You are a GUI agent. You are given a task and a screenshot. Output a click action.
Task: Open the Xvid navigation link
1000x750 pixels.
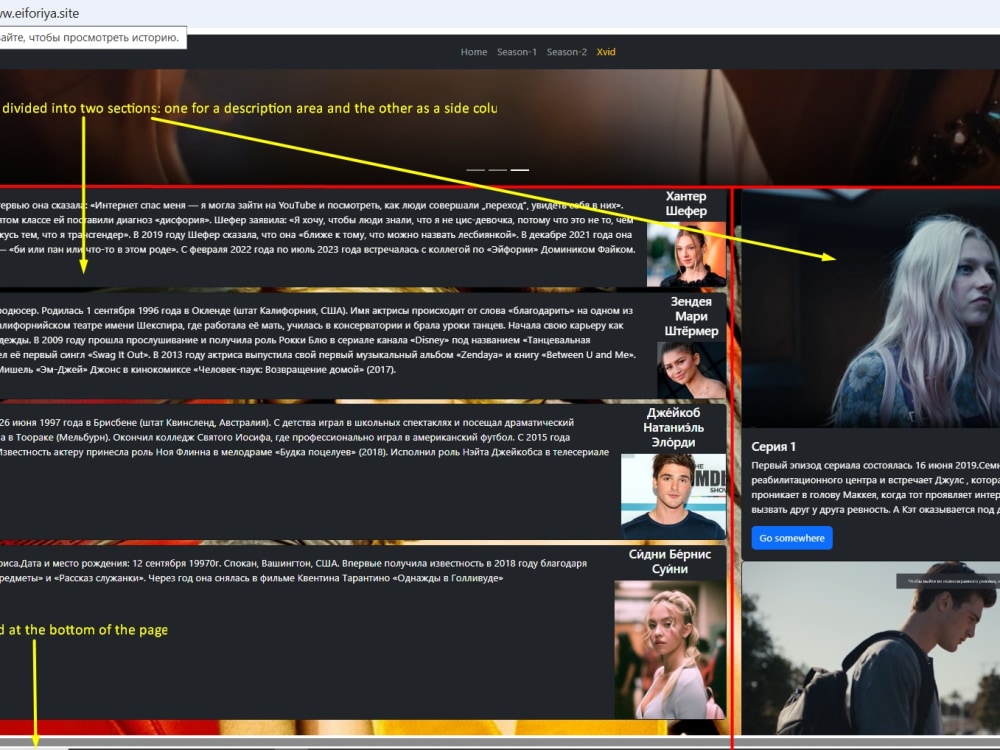pyautogui.click(x=606, y=52)
